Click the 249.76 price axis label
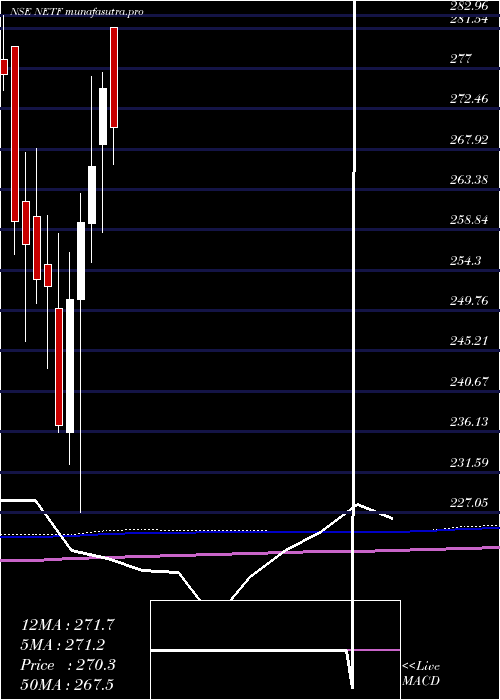This screenshot has width=500, height=700. 469,300
